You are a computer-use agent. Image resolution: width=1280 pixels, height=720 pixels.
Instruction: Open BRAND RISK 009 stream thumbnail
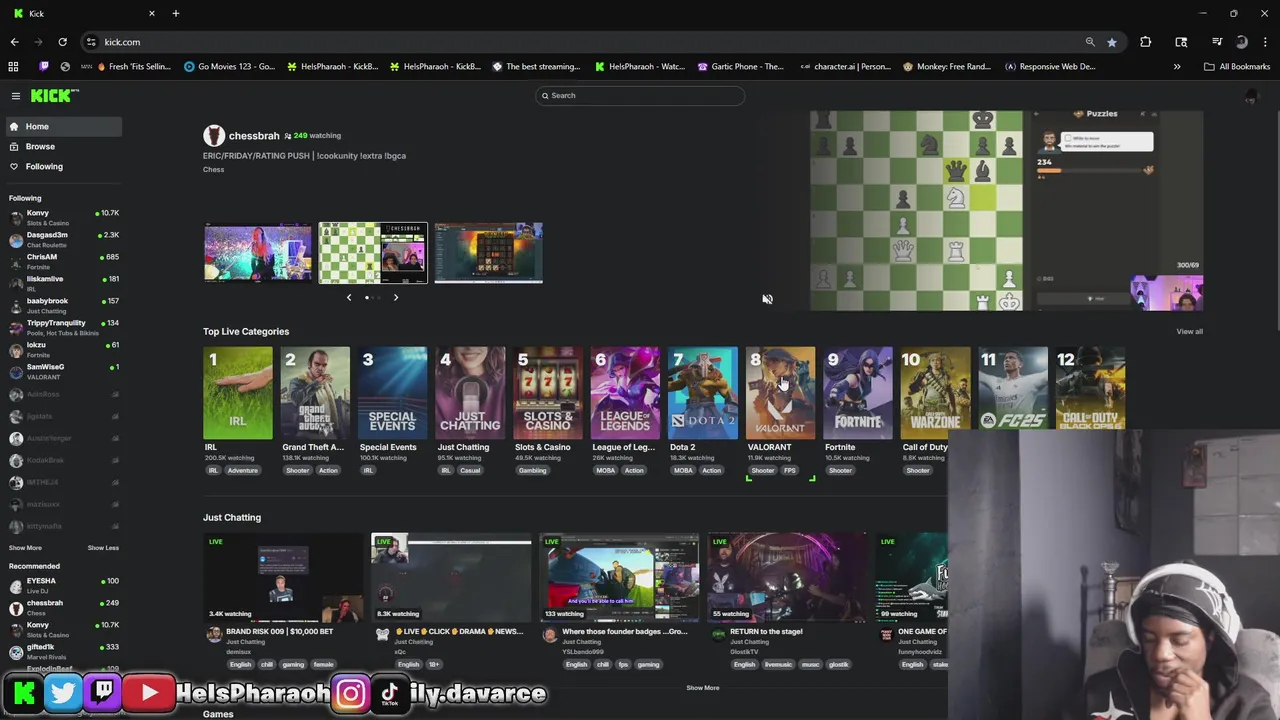tap(283, 578)
